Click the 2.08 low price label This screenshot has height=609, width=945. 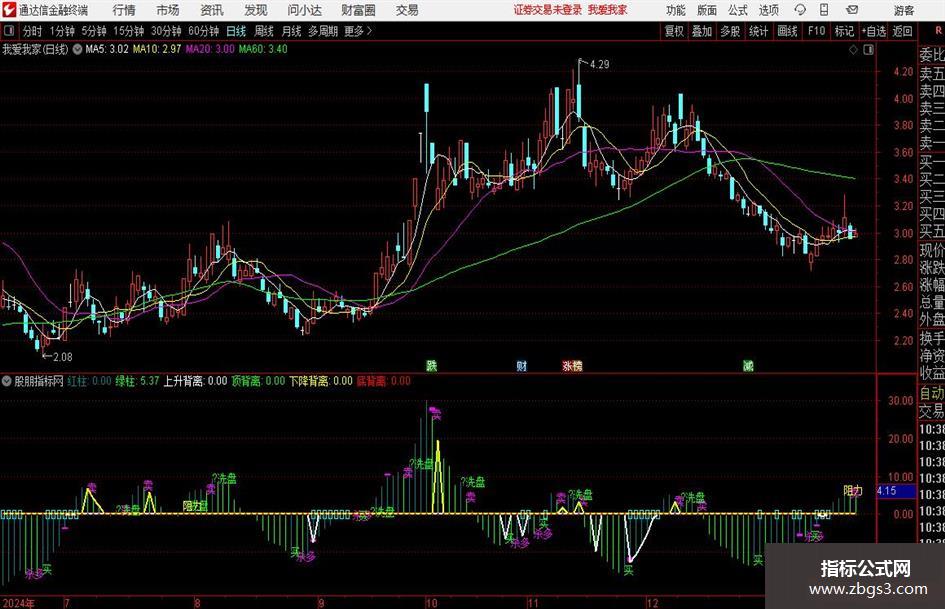pyautogui.click(x=63, y=357)
